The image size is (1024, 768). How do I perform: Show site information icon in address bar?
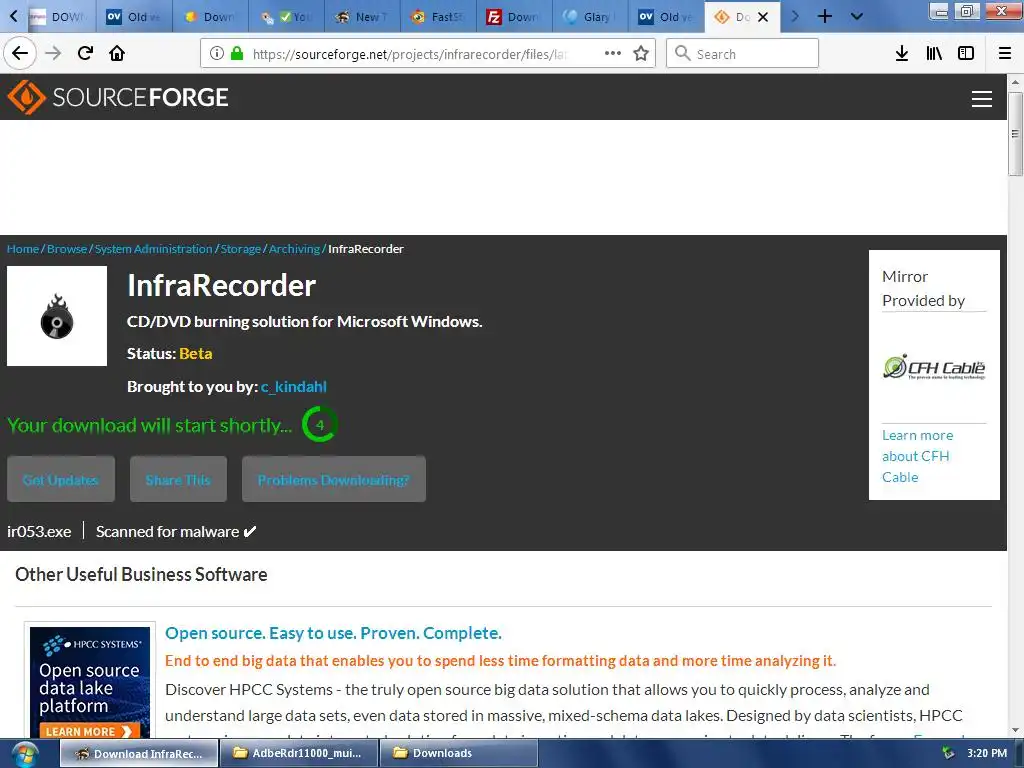[x=217, y=54]
